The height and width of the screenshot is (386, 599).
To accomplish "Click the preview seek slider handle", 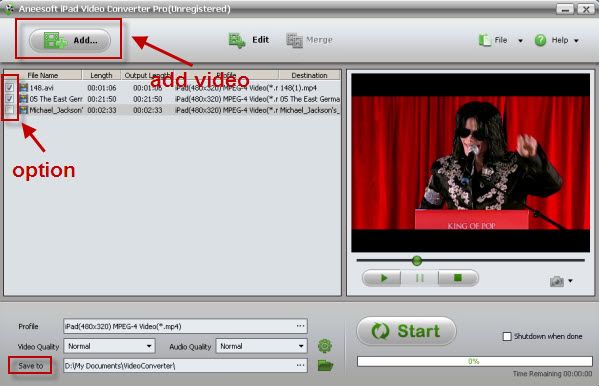I will (x=417, y=261).
